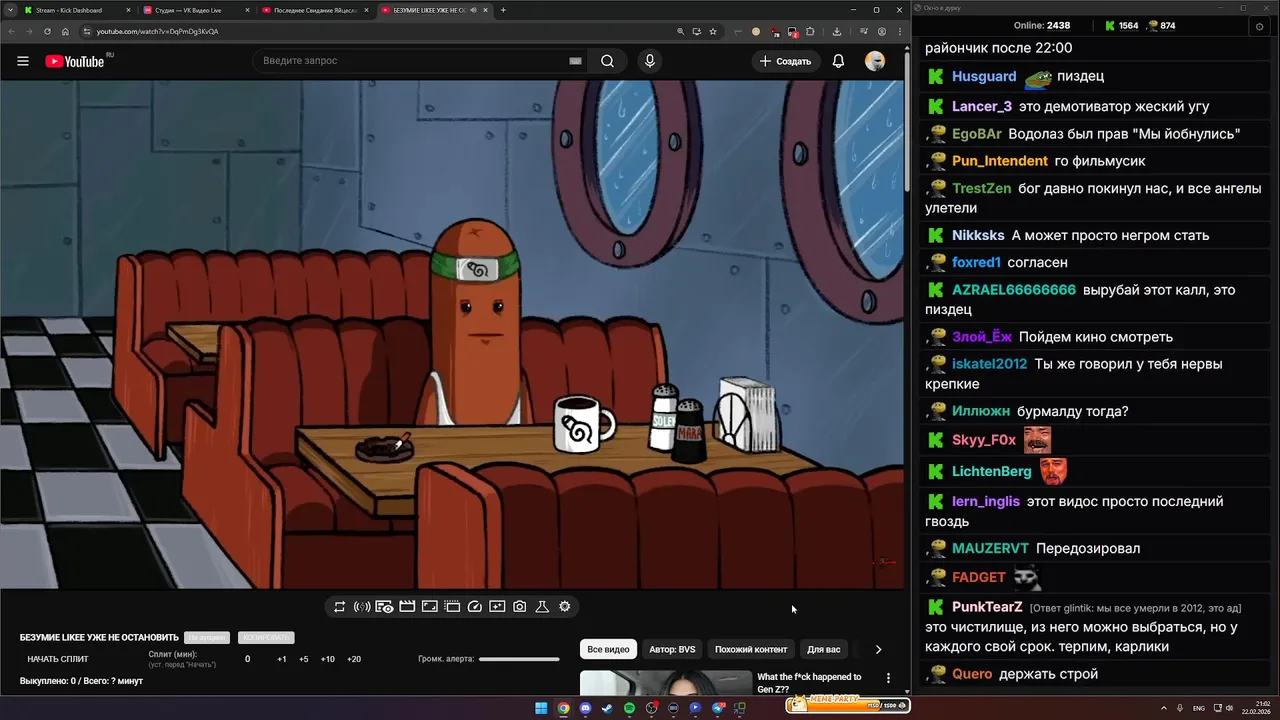Click the video player to pause
The height and width of the screenshot is (720, 1280).
[x=452, y=335]
